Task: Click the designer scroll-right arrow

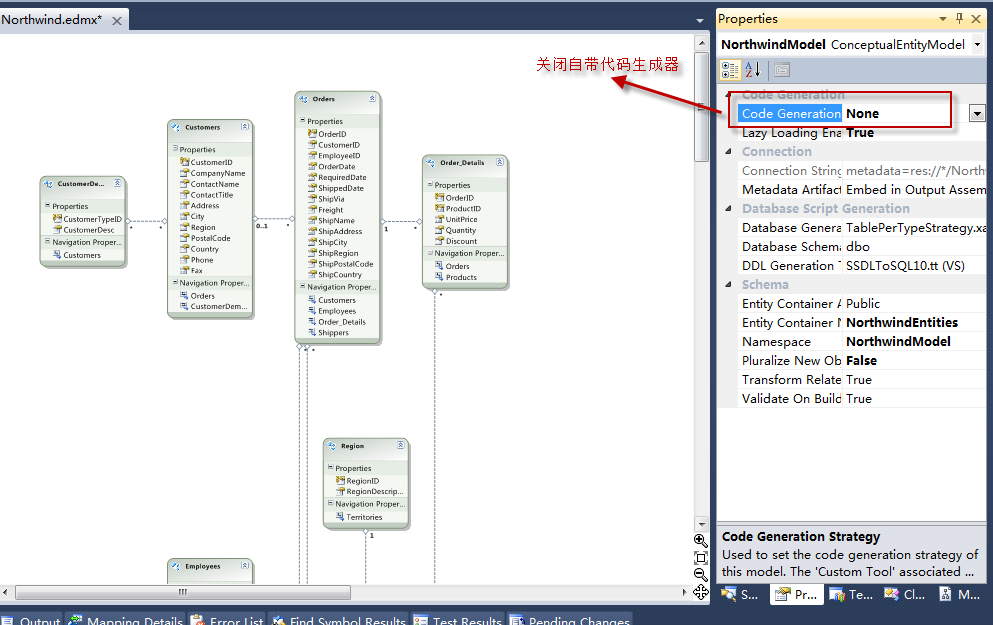Action: click(x=684, y=592)
